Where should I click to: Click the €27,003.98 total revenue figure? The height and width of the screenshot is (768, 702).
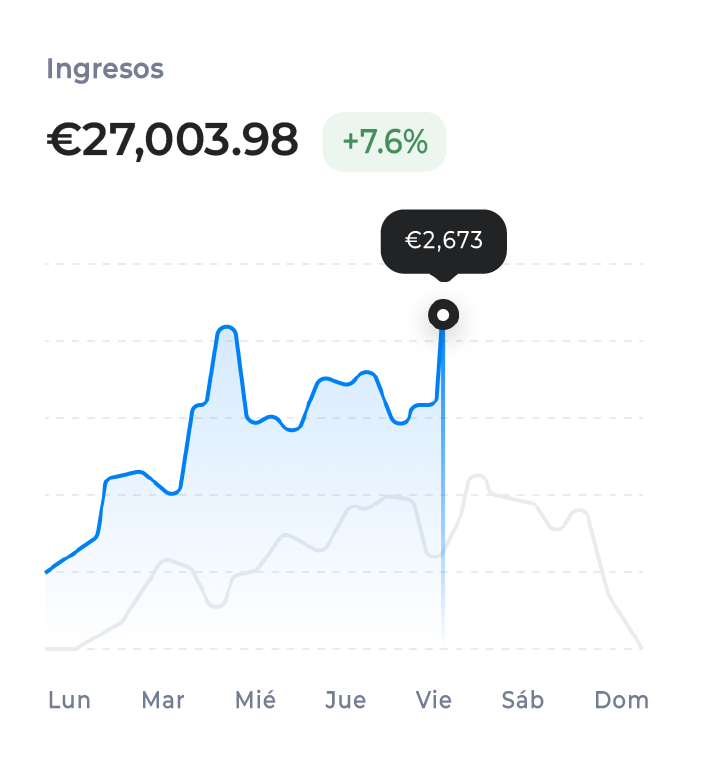click(172, 141)
